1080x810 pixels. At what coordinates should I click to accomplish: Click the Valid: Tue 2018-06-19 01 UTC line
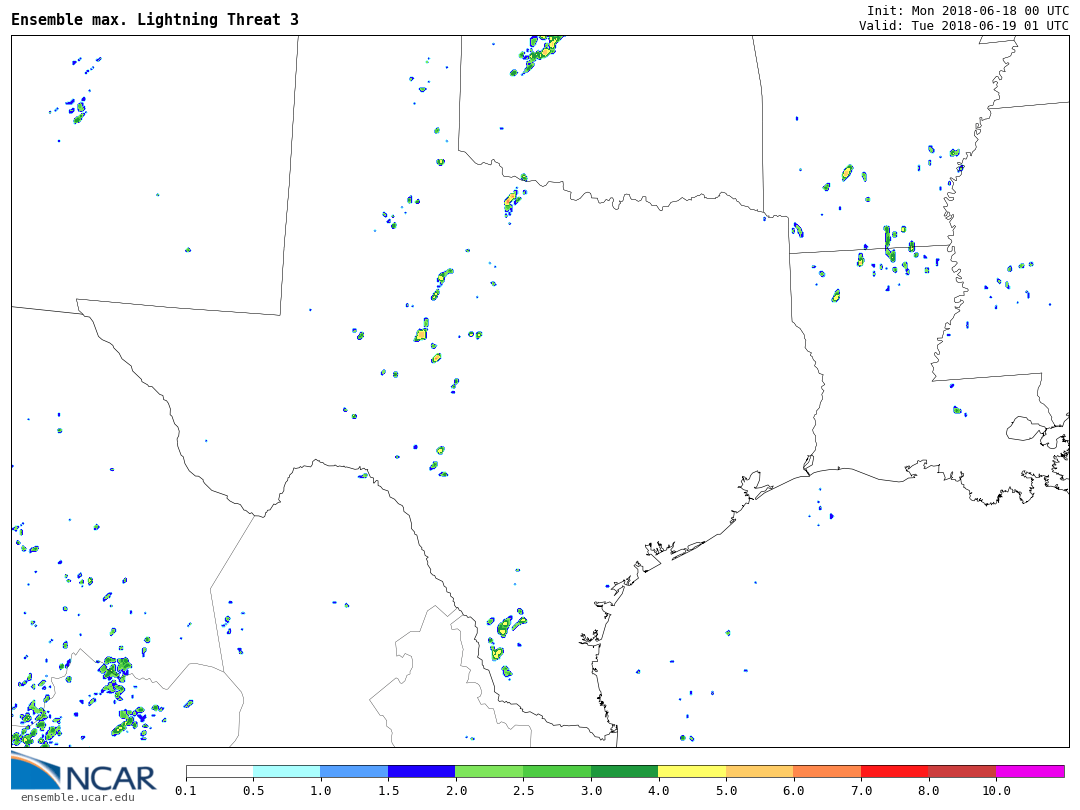tap(964, 25)
